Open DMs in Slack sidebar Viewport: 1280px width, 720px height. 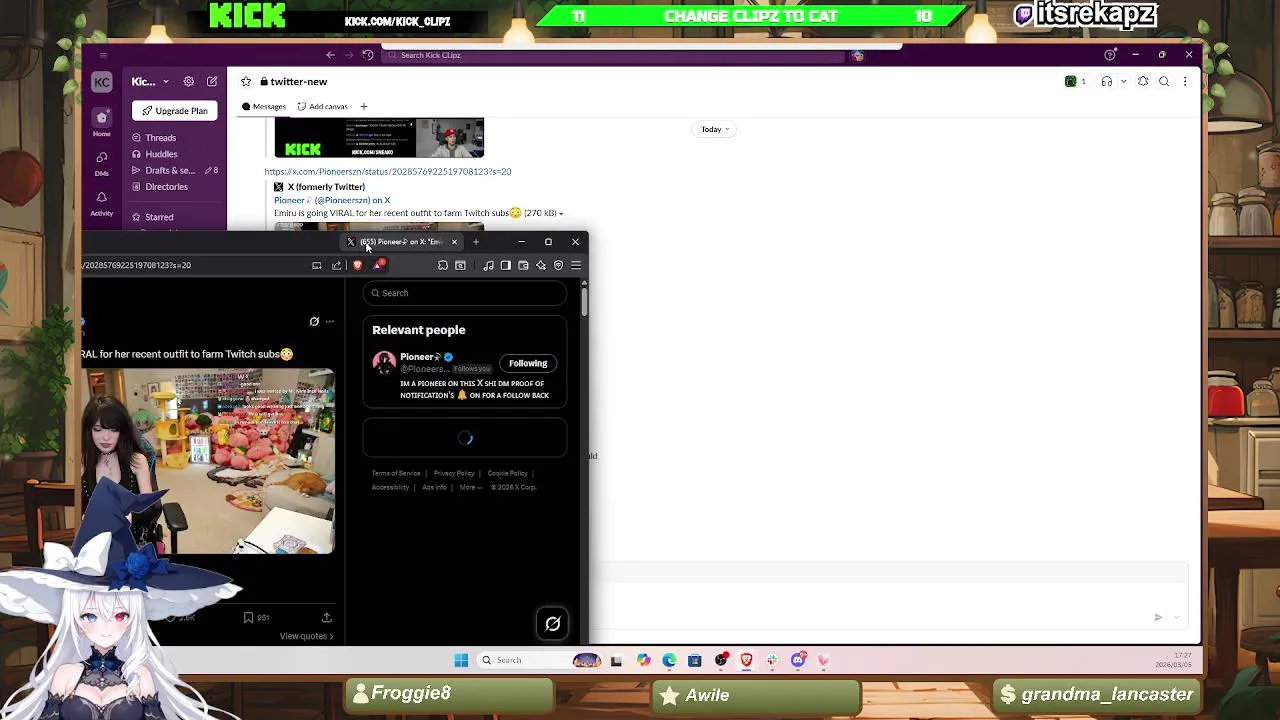tap(101, 162)
